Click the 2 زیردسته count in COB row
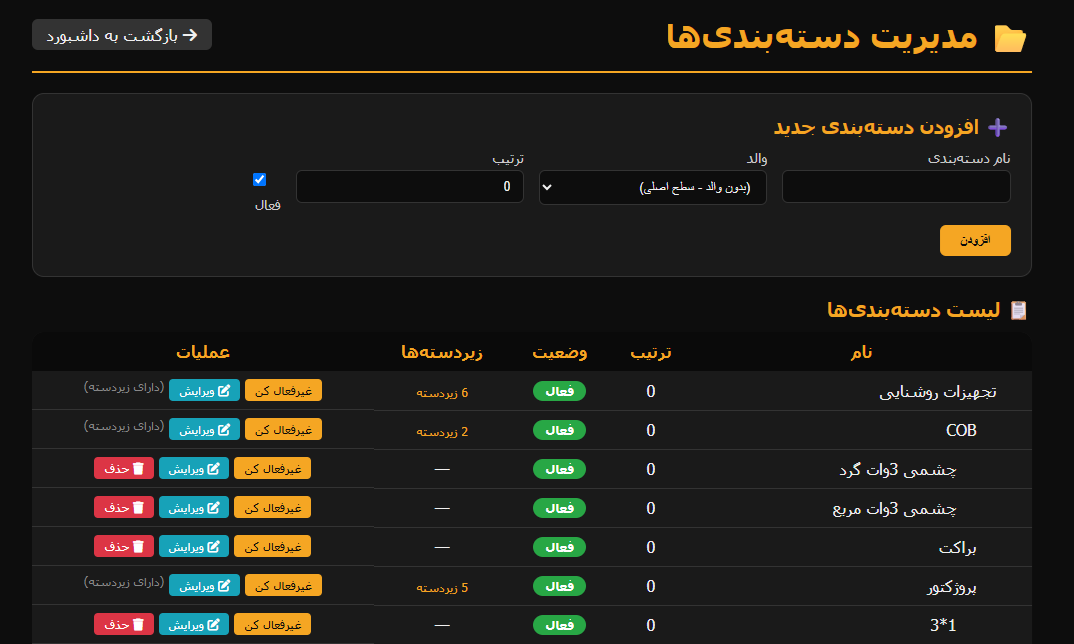The image size is (1074, 644). coord(442,432)
